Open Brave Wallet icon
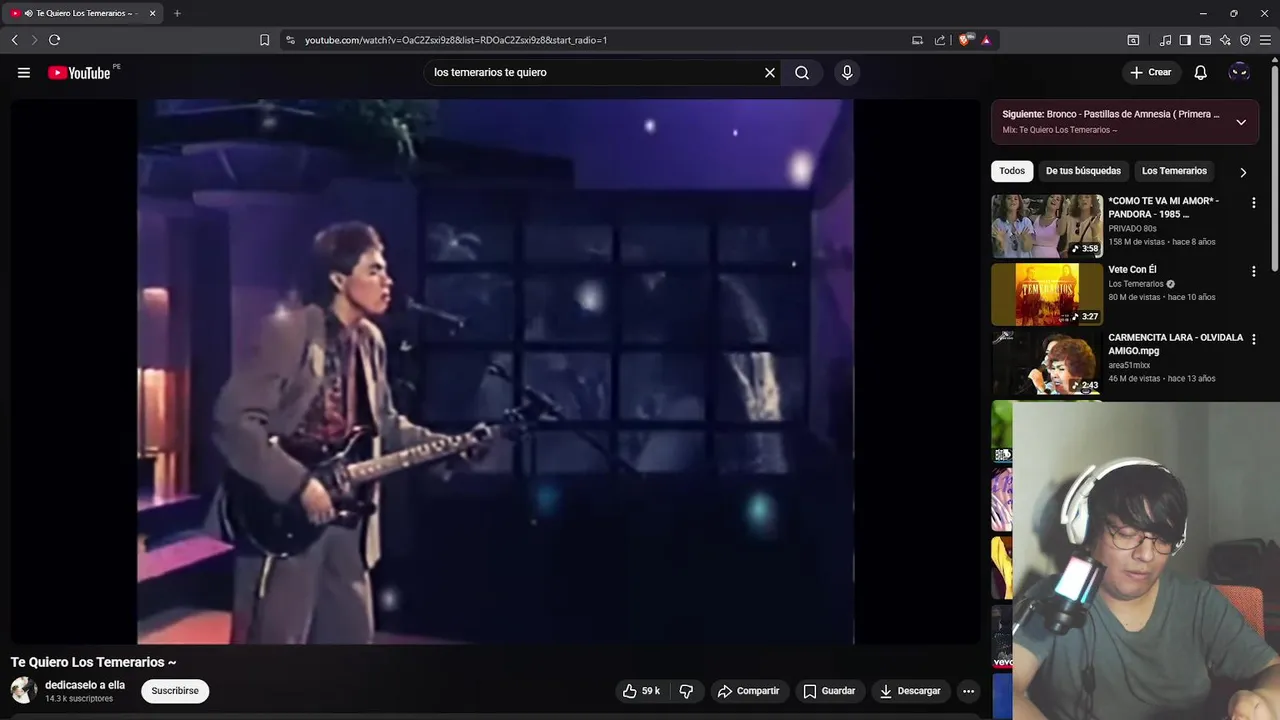Viewport: 1280px width, 720px height. click(x=1205, y=40)
